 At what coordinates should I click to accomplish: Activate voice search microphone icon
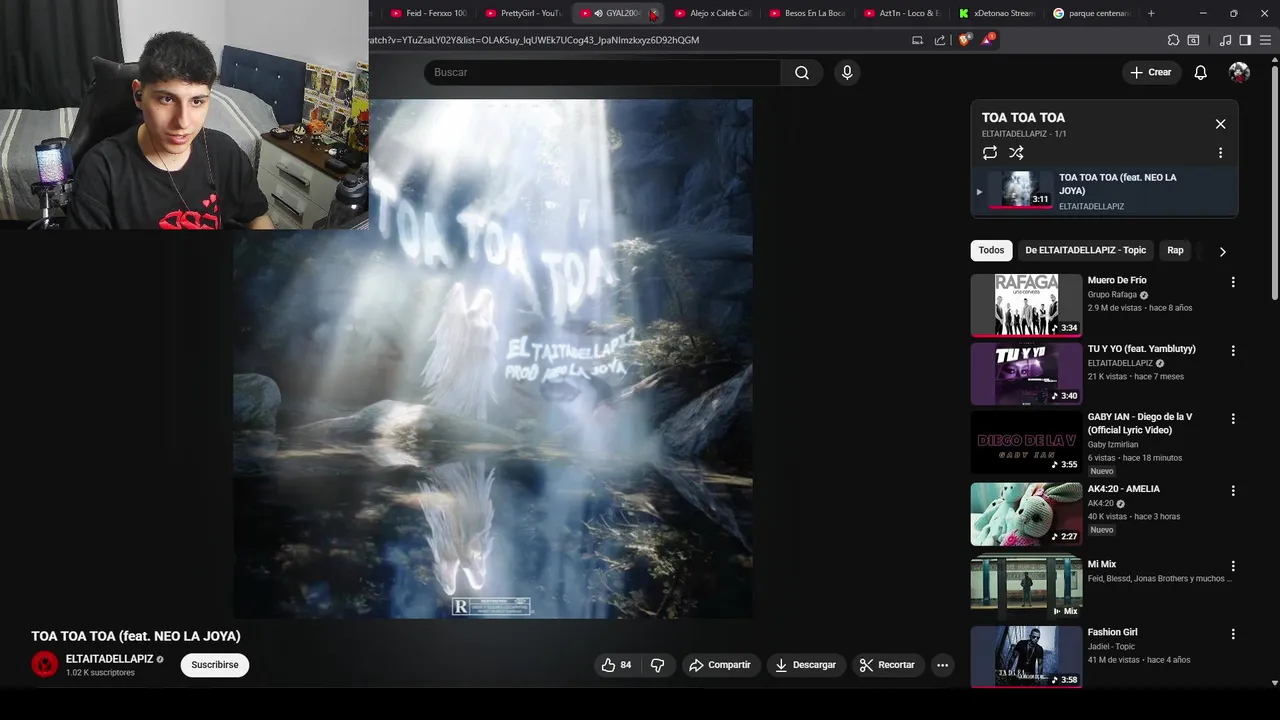point(847,72)
